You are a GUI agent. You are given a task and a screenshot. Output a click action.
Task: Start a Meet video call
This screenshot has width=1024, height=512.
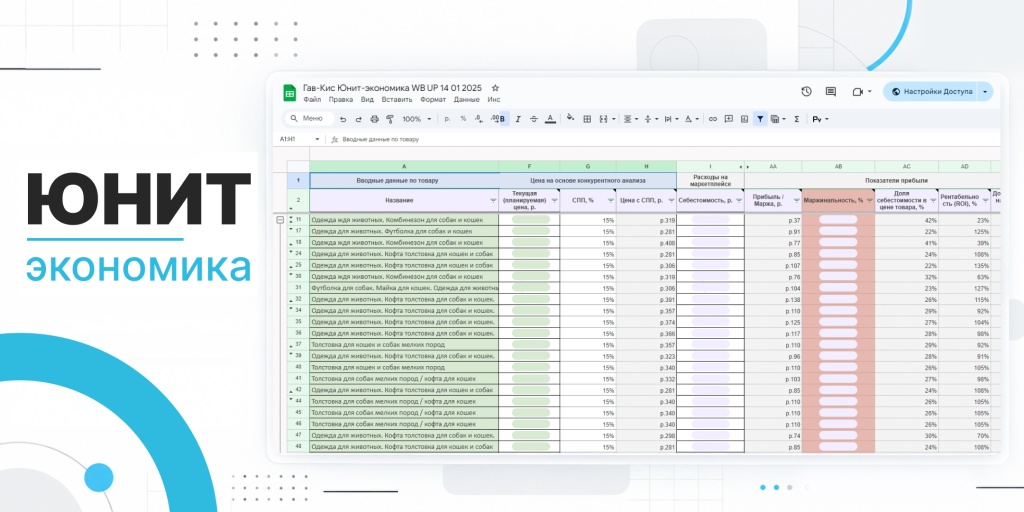click(857, 92)
